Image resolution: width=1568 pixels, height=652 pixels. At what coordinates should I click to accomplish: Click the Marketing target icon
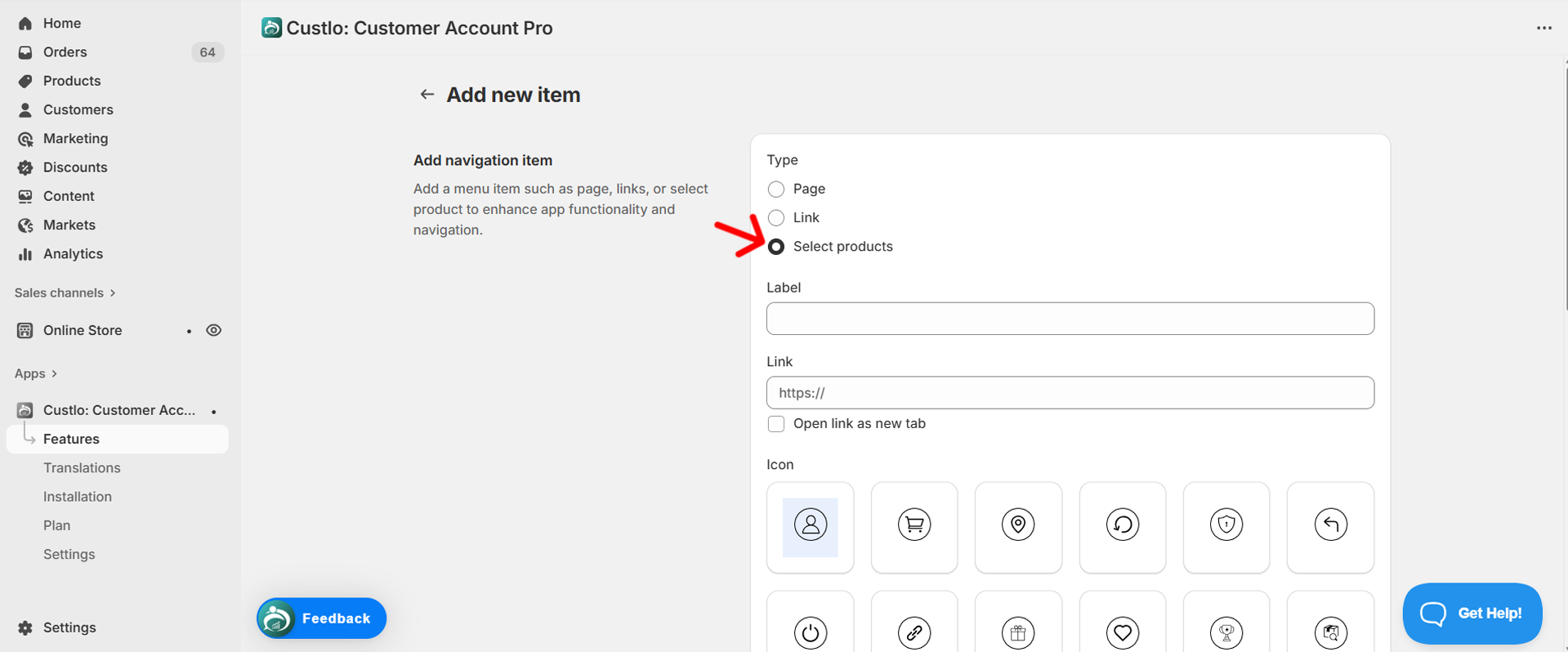pyautogui.click(x=25, y=139)
